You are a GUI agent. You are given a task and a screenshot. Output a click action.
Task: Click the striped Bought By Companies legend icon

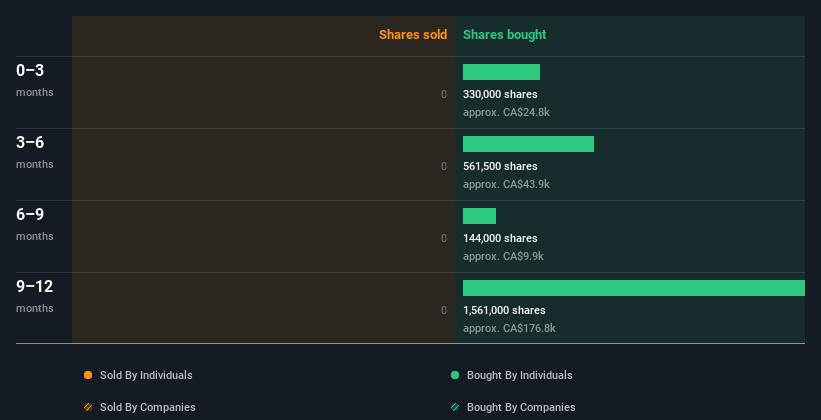click(x=455, y=407)
